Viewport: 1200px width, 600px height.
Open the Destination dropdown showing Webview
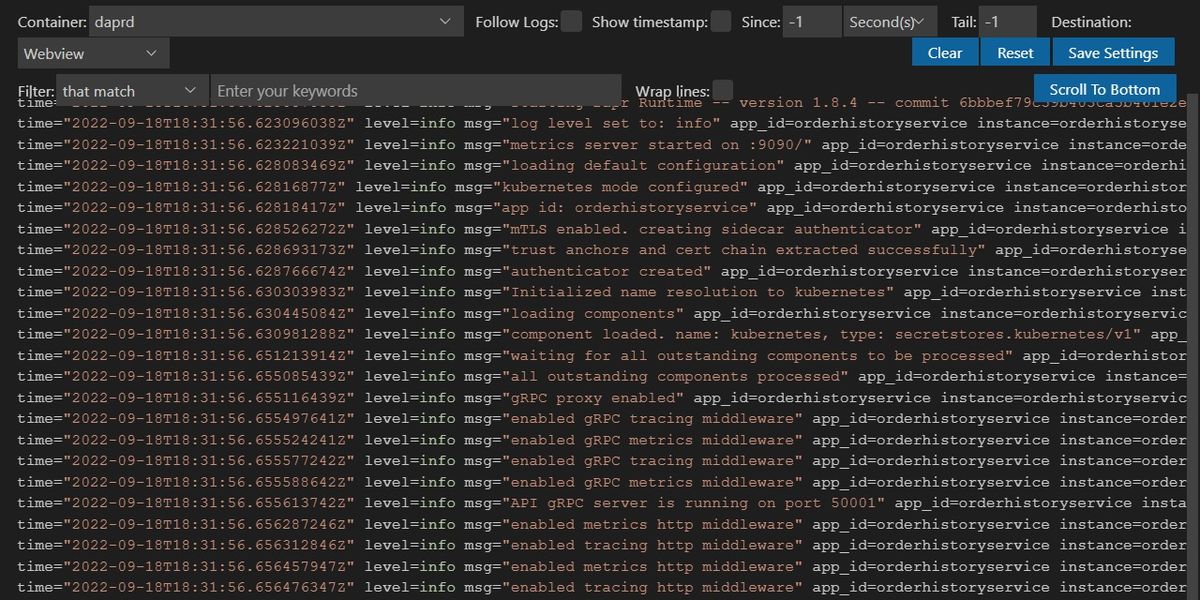click(x=93, y=53)
